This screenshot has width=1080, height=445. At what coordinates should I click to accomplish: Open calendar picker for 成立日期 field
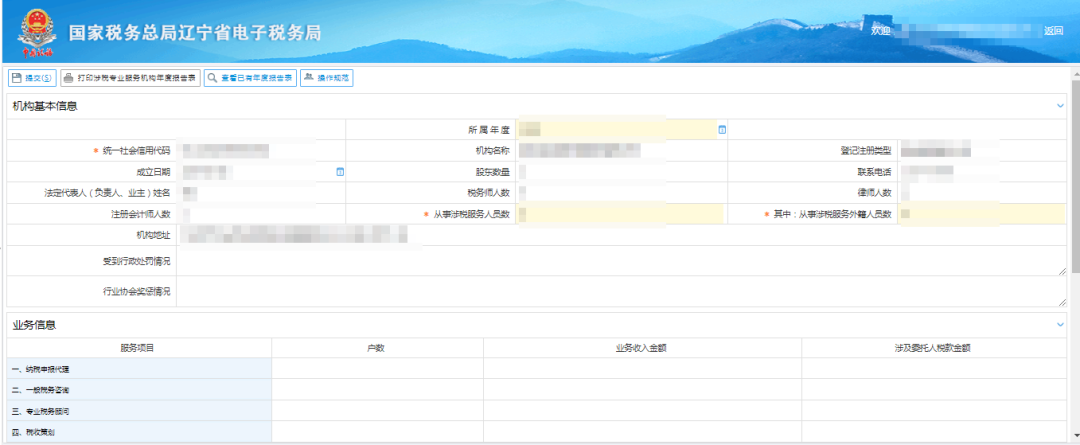tap(340, 172)
